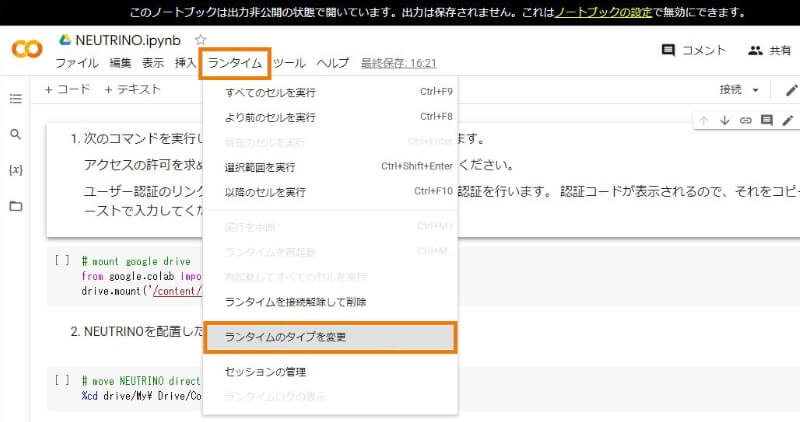The height and width of the screenshot is (422, 800).
Task: Click the NEUTRINO.ipynb notebook title
Action: click(x=128, y=40)
